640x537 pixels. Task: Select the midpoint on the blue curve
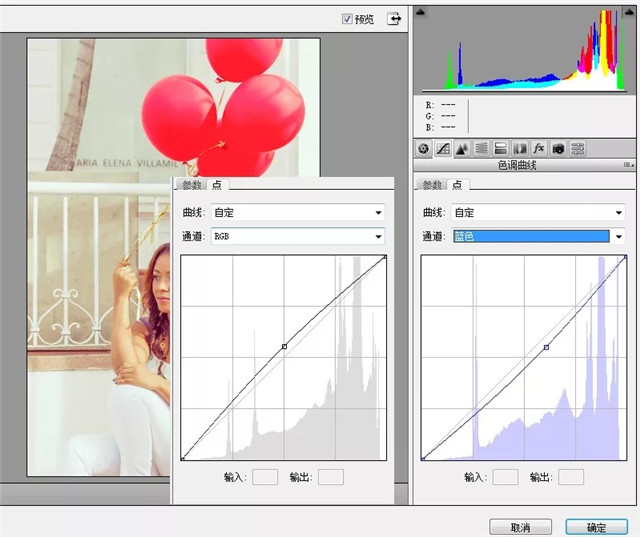click(546, 347)
